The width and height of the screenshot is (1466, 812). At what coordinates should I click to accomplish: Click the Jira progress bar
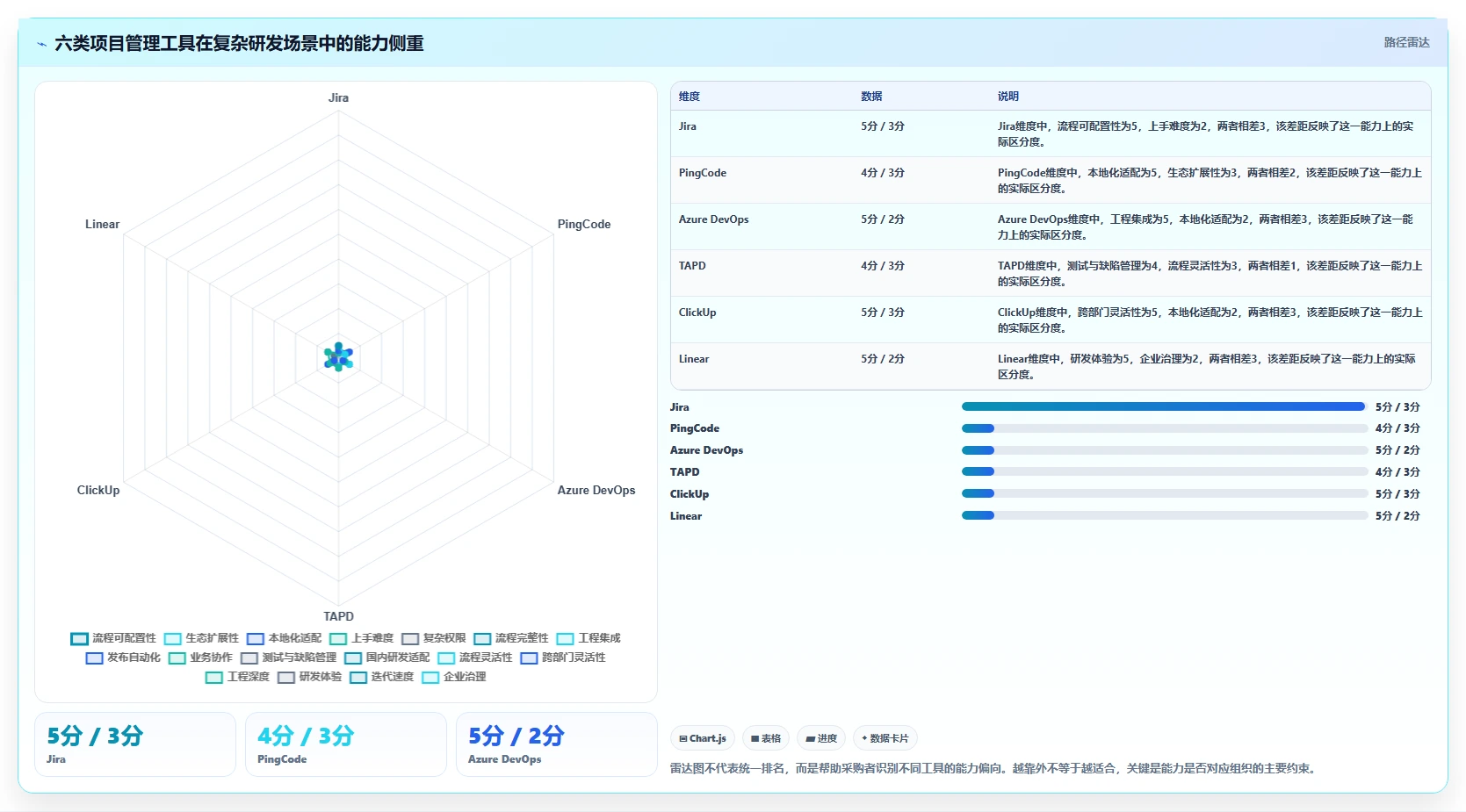(1165, 406)
